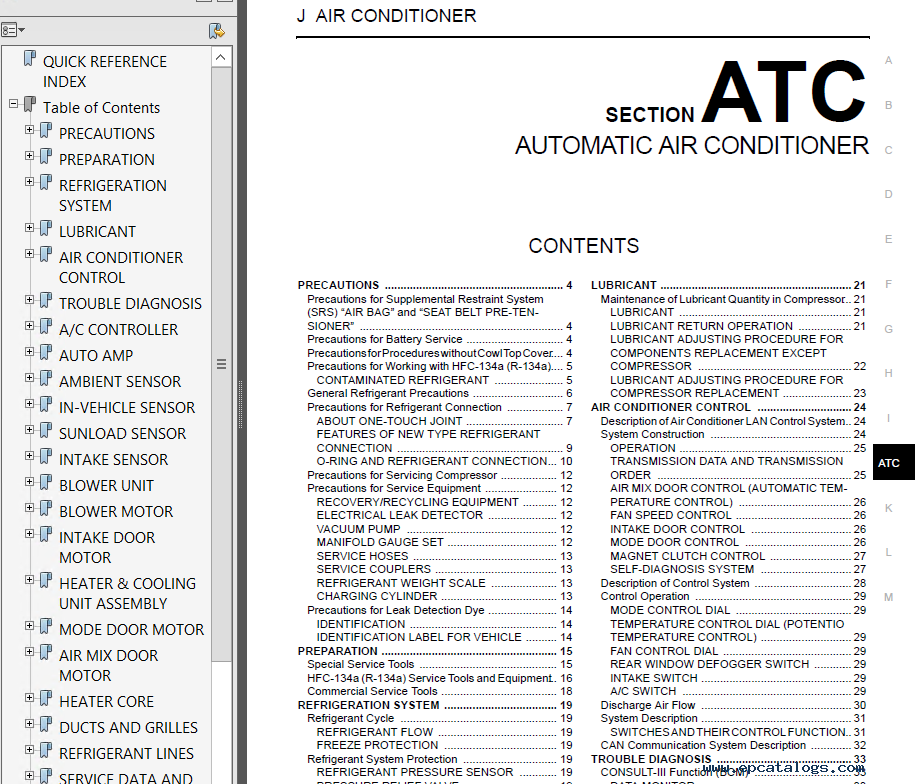Collapse the Table of Contents tree node
Viewport: 915px width, 784px height.
coord(13,104)
